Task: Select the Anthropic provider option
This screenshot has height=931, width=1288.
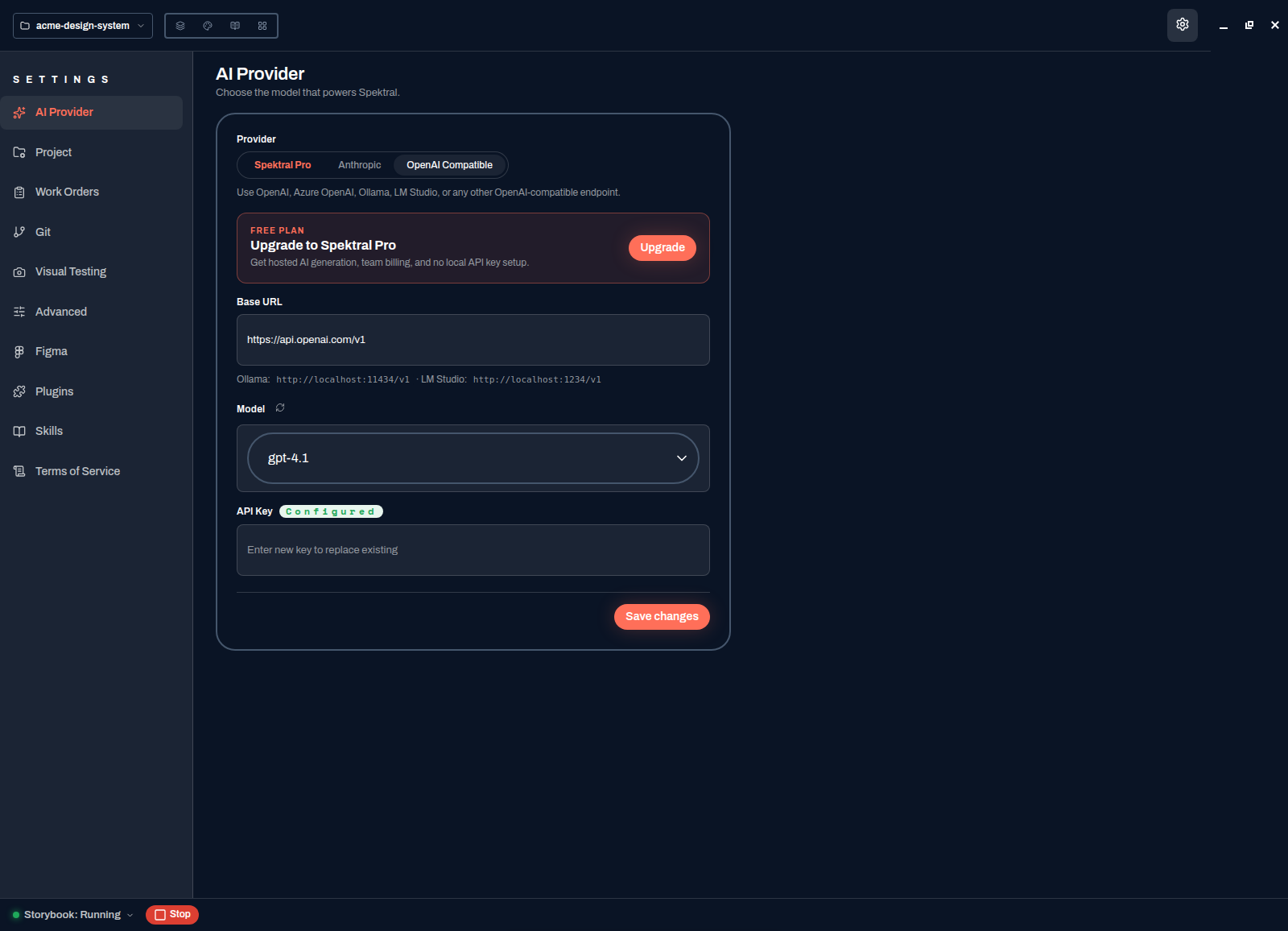Action: (359, 165)
